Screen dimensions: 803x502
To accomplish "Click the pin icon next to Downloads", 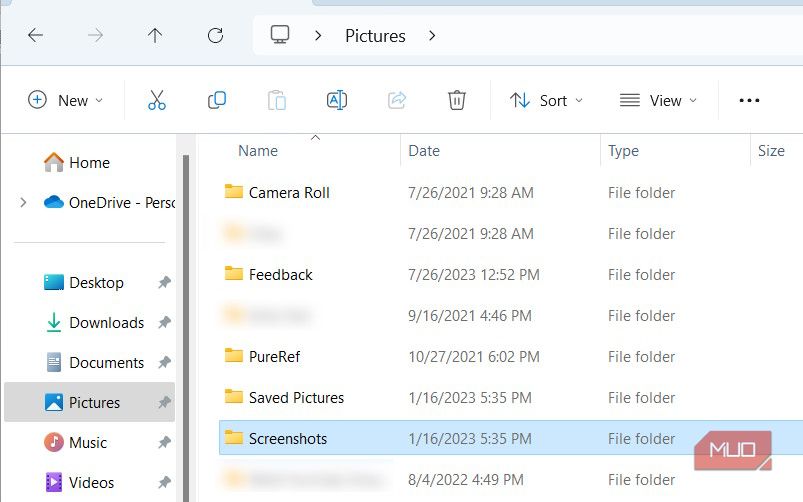I will click(164, 322).
